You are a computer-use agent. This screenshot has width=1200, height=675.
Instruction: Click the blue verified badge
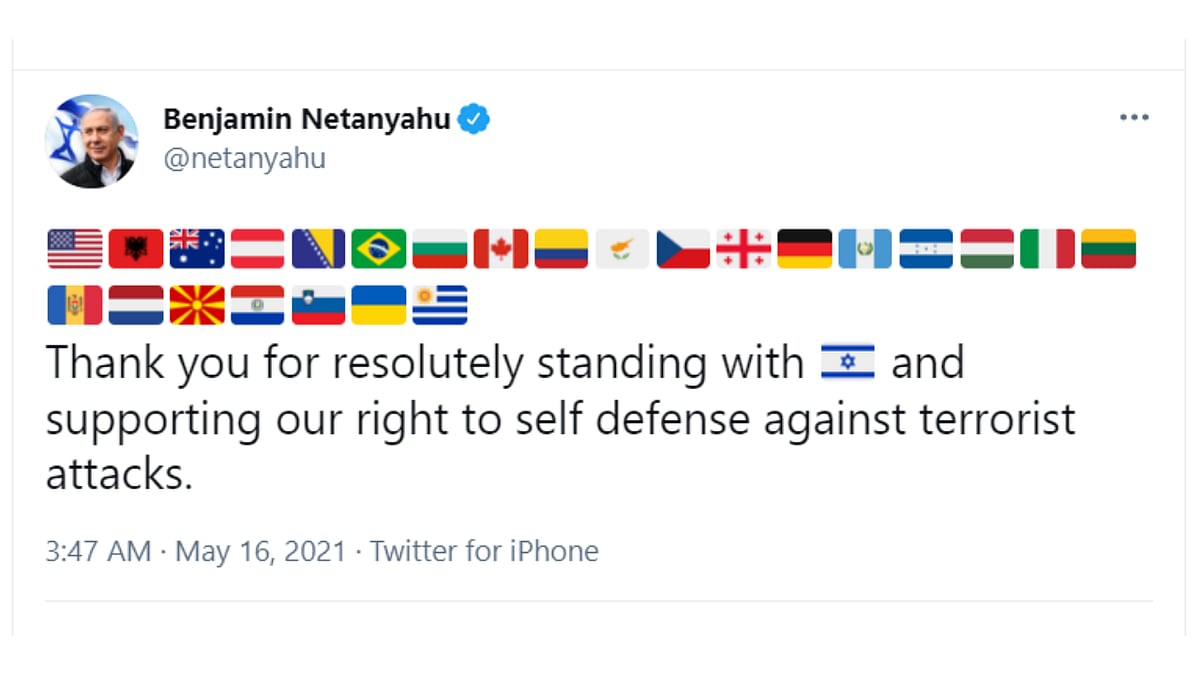(x=473, y=120)
